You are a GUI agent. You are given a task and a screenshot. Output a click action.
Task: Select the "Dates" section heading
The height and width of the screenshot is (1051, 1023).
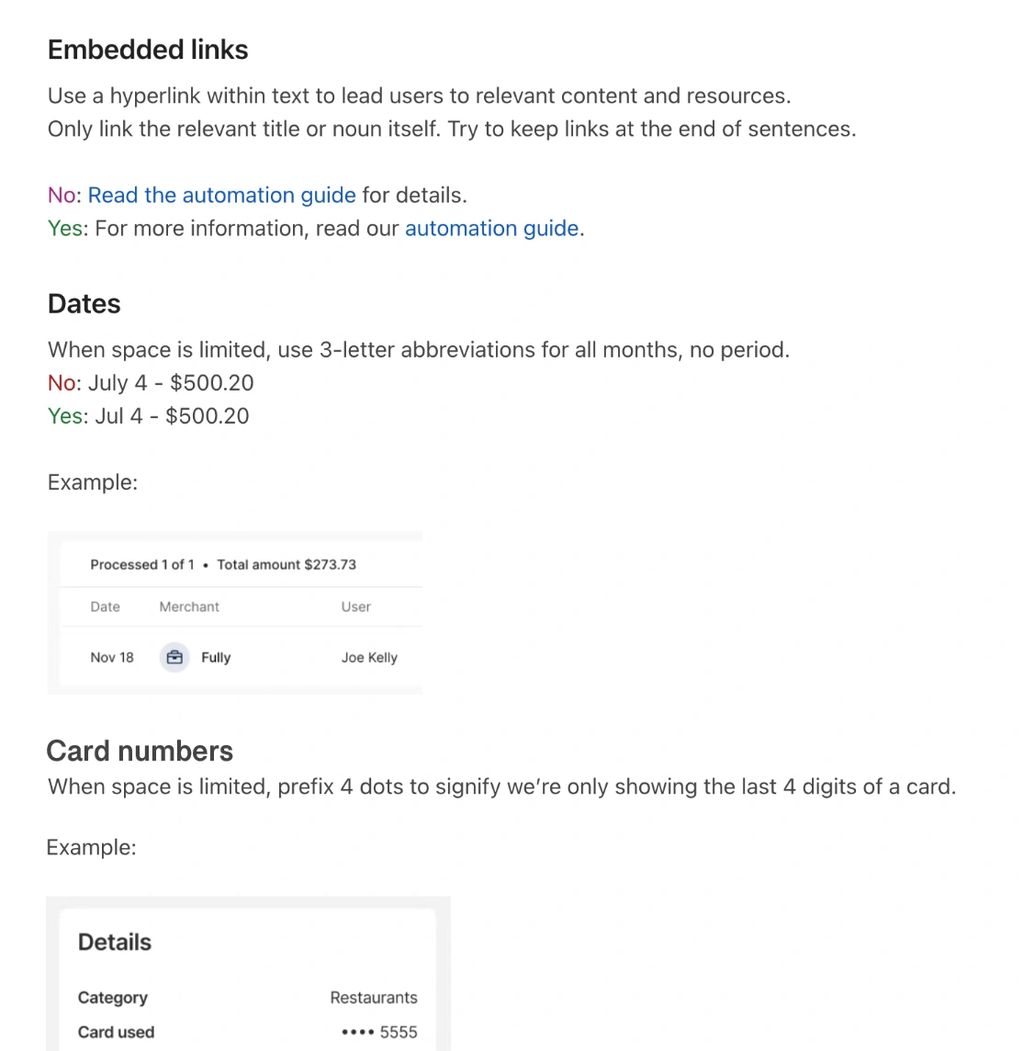pos(84,304)
